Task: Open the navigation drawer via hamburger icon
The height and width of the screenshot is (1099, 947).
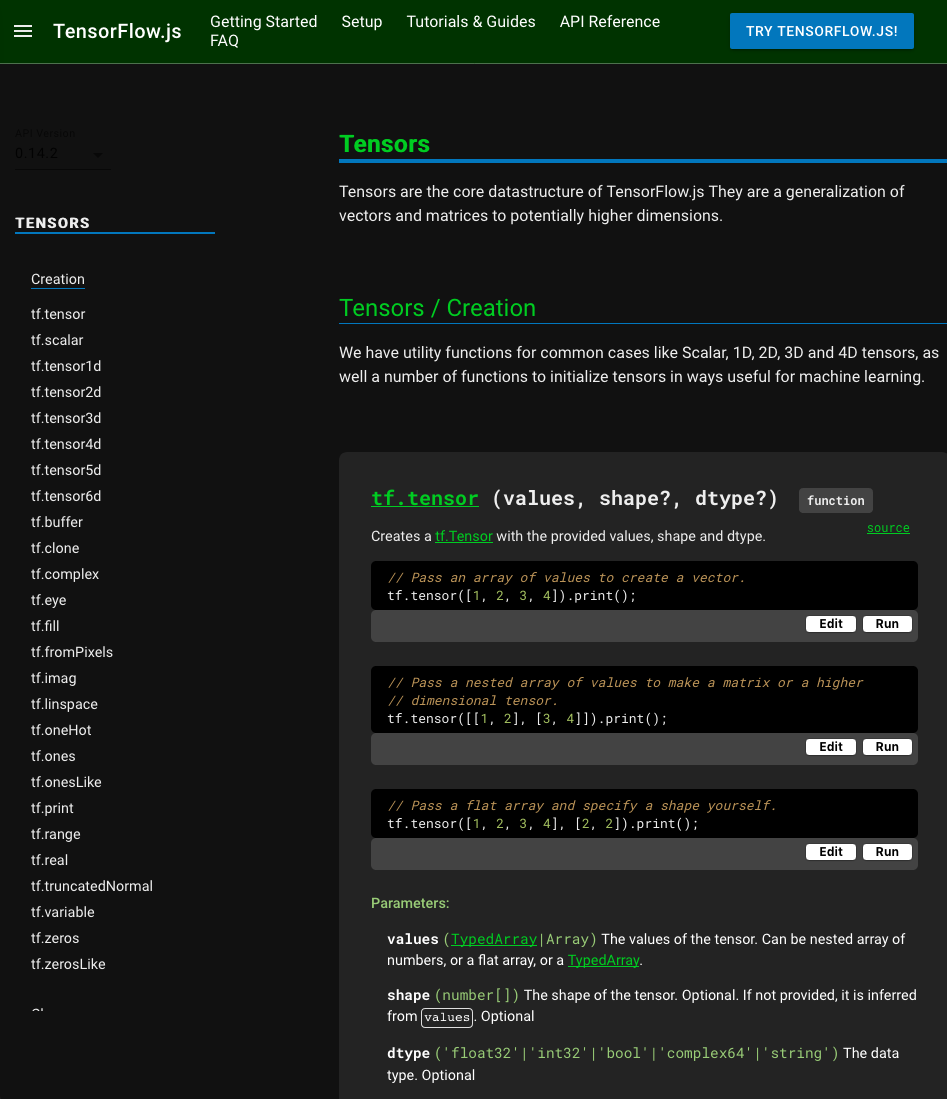Action: tap(24, 30)
